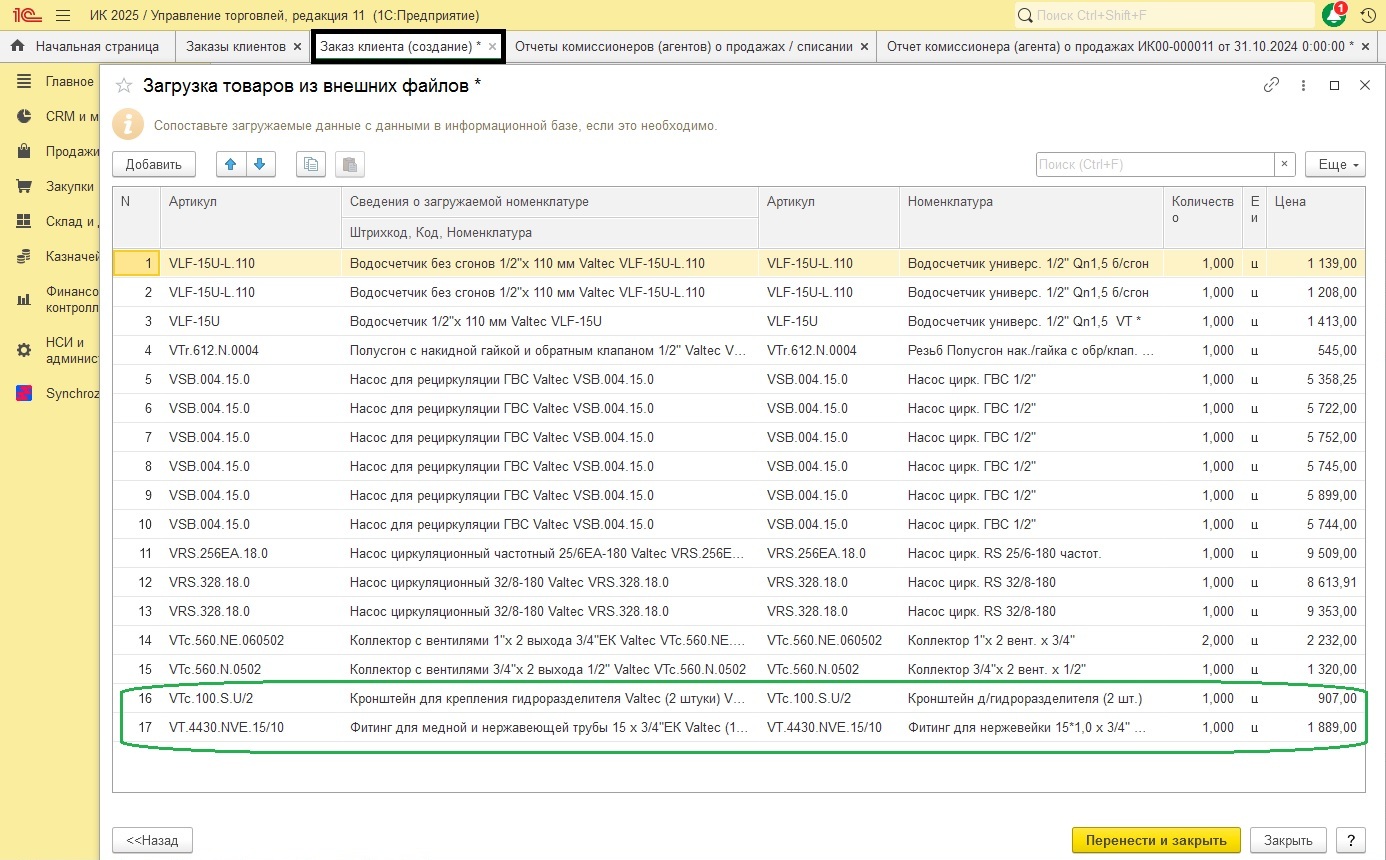The width and height of the screenshot is (1386, 860).
Task: Expand the Еще dropdown menu
Action: coord(1335,165)
